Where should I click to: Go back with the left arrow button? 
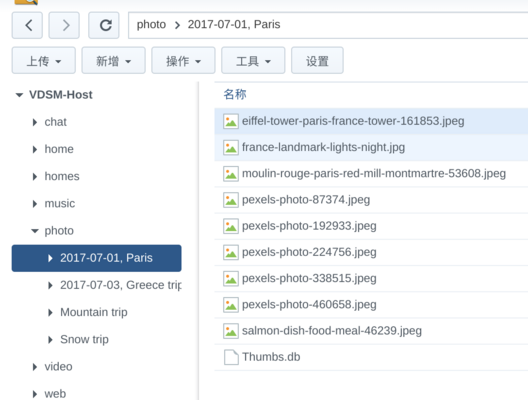(x=27, y=25)
